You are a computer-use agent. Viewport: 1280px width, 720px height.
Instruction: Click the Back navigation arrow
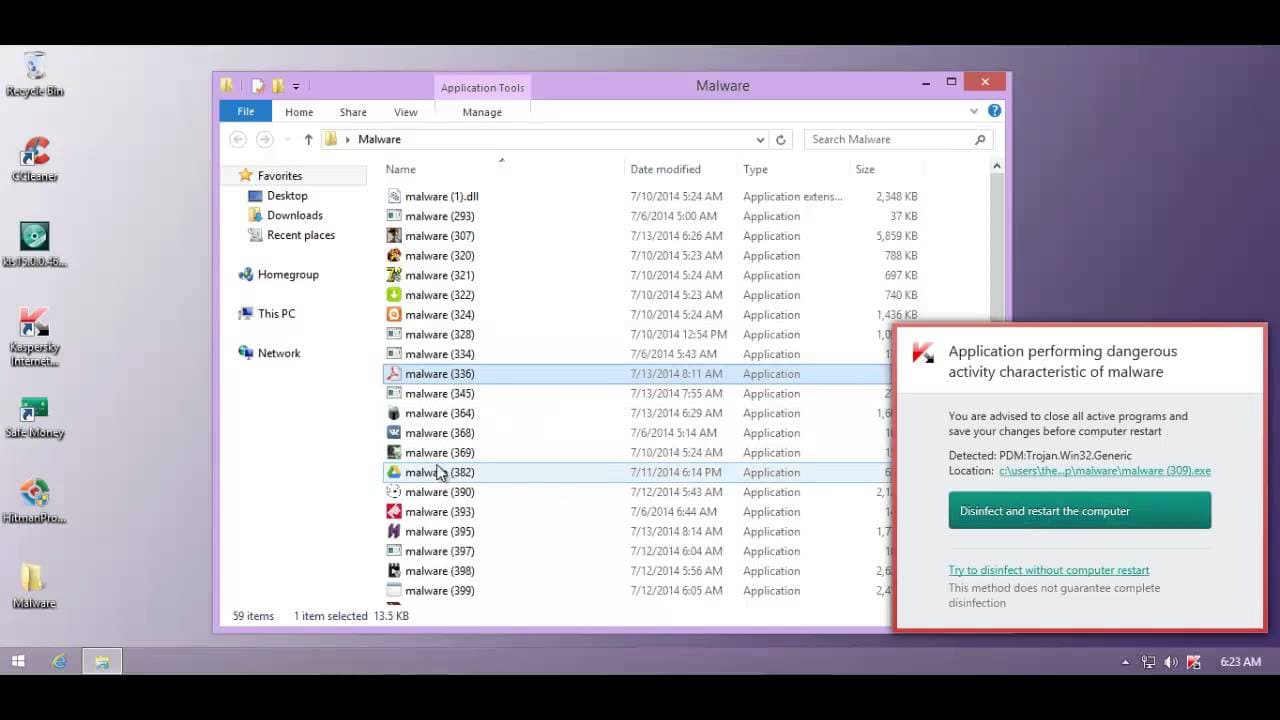coord(238,139)
